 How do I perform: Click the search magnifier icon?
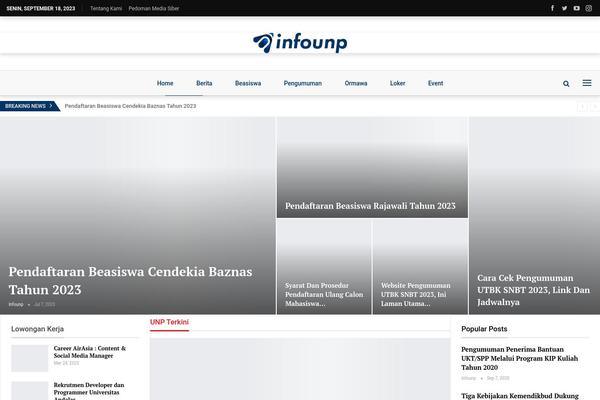point(566,83)
